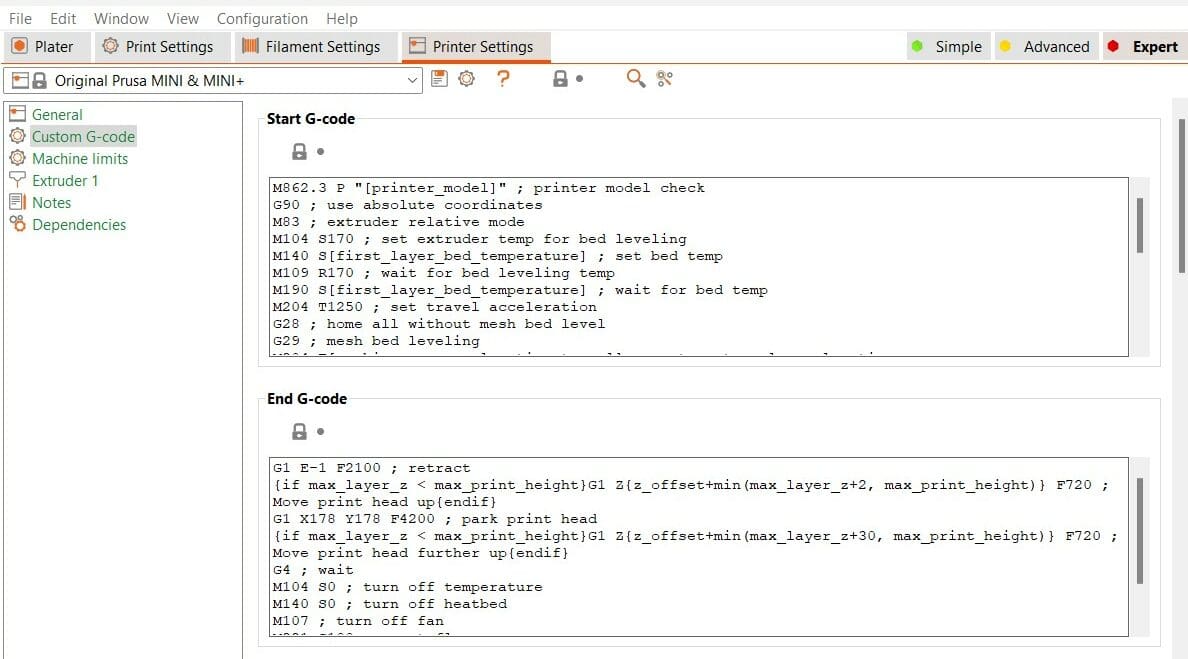Viewport: 1188px width, 659px height.
Task: Click the orange question mark help icon
Action: click(x=503, y=78)
